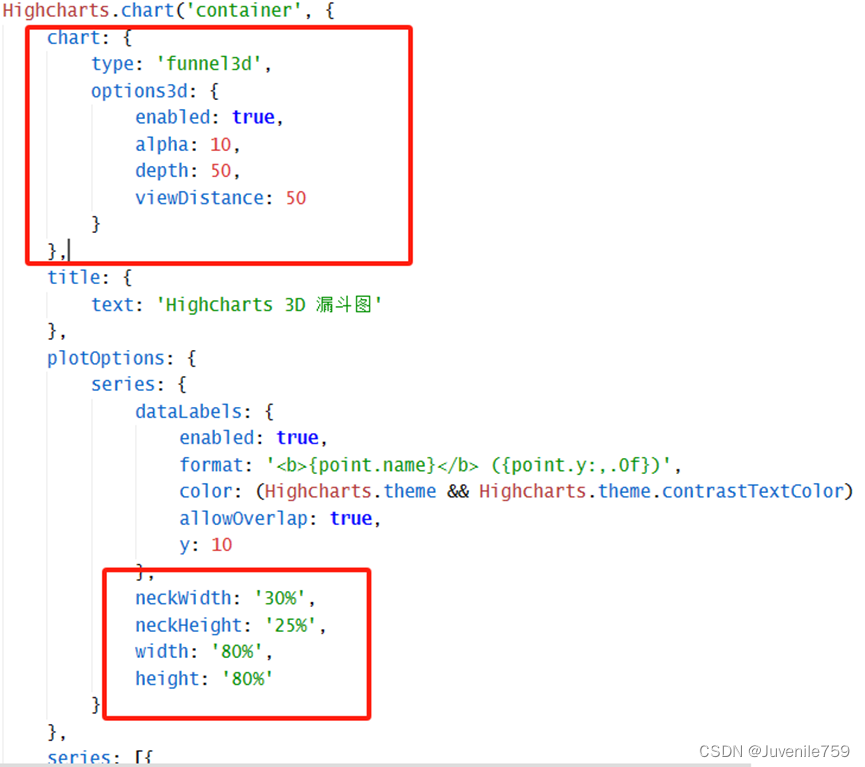Select the depth value '50'

pos(221,170)
